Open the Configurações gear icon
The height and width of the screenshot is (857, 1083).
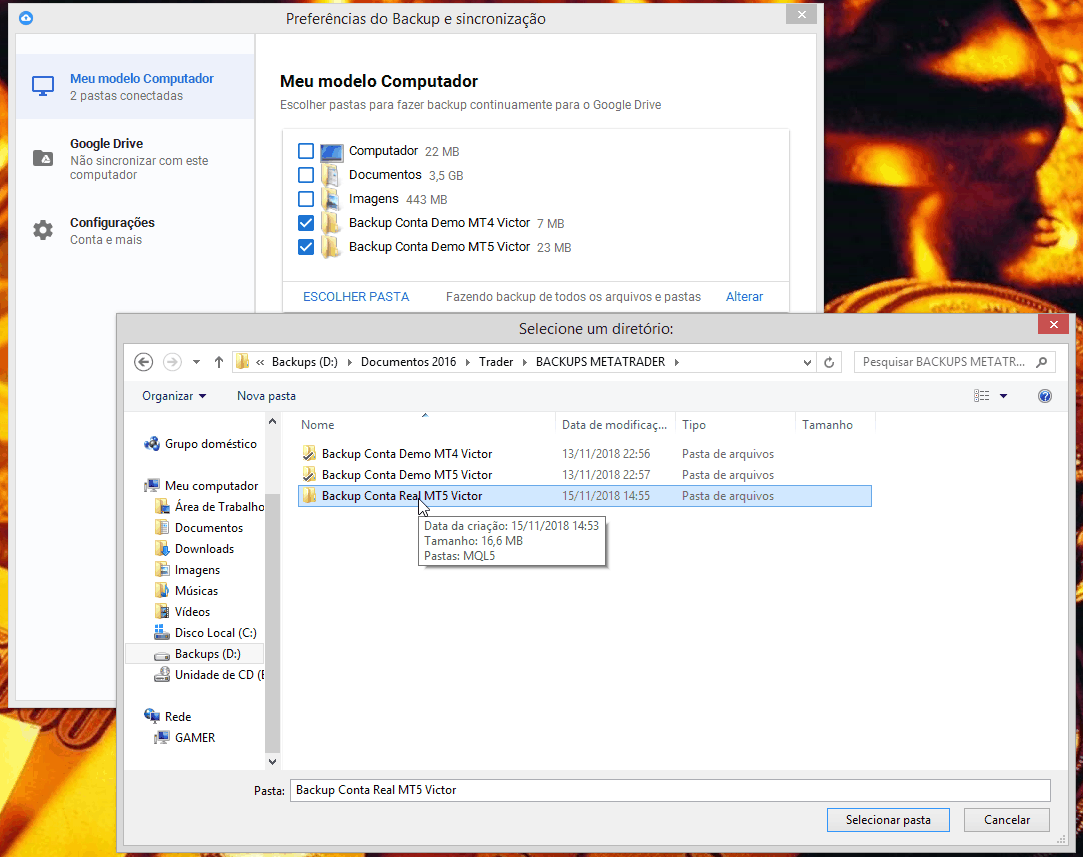(x=43, y=230)
